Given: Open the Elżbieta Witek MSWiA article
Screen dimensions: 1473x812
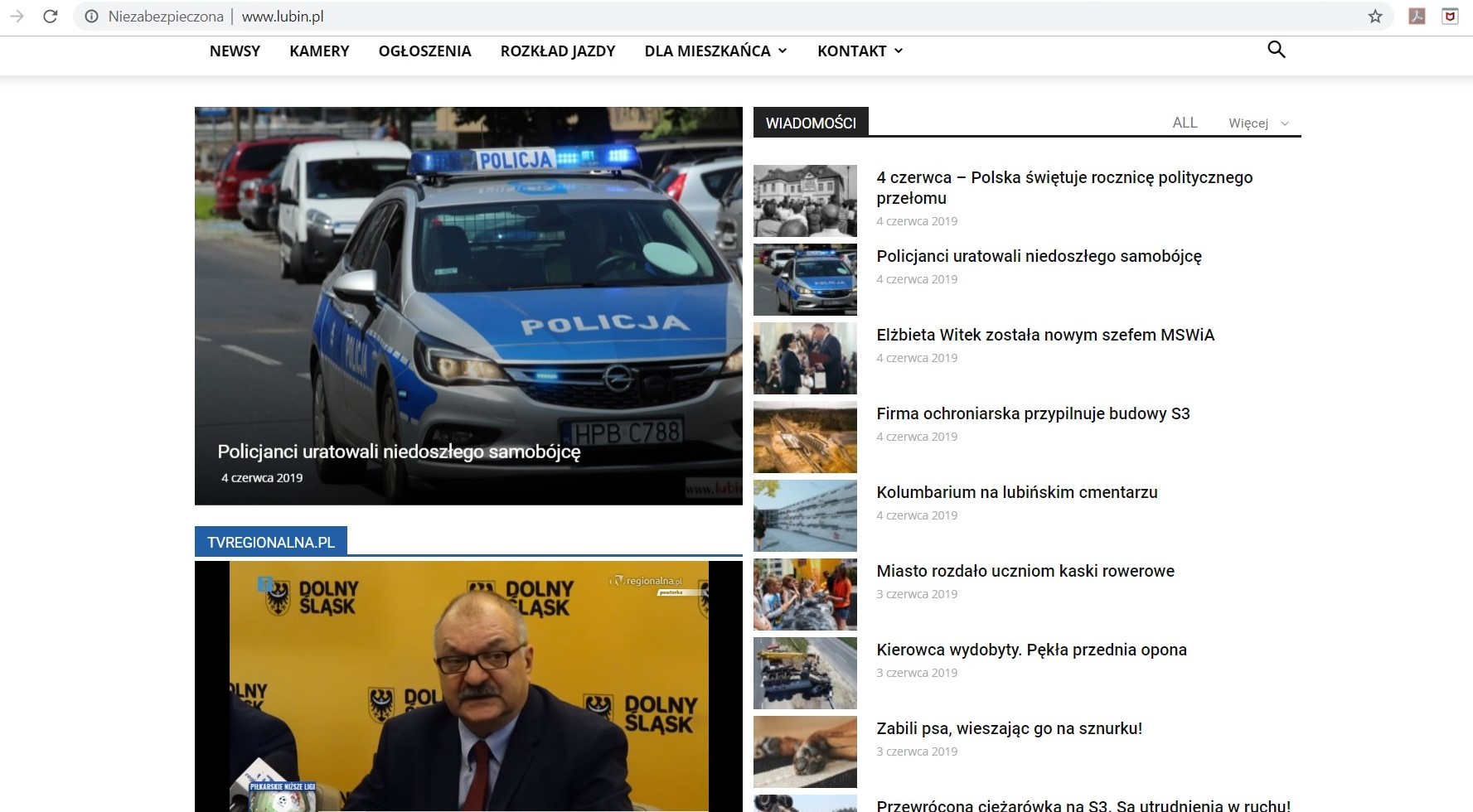Looking at the screenshot, I should click(x=1045, y=335).
